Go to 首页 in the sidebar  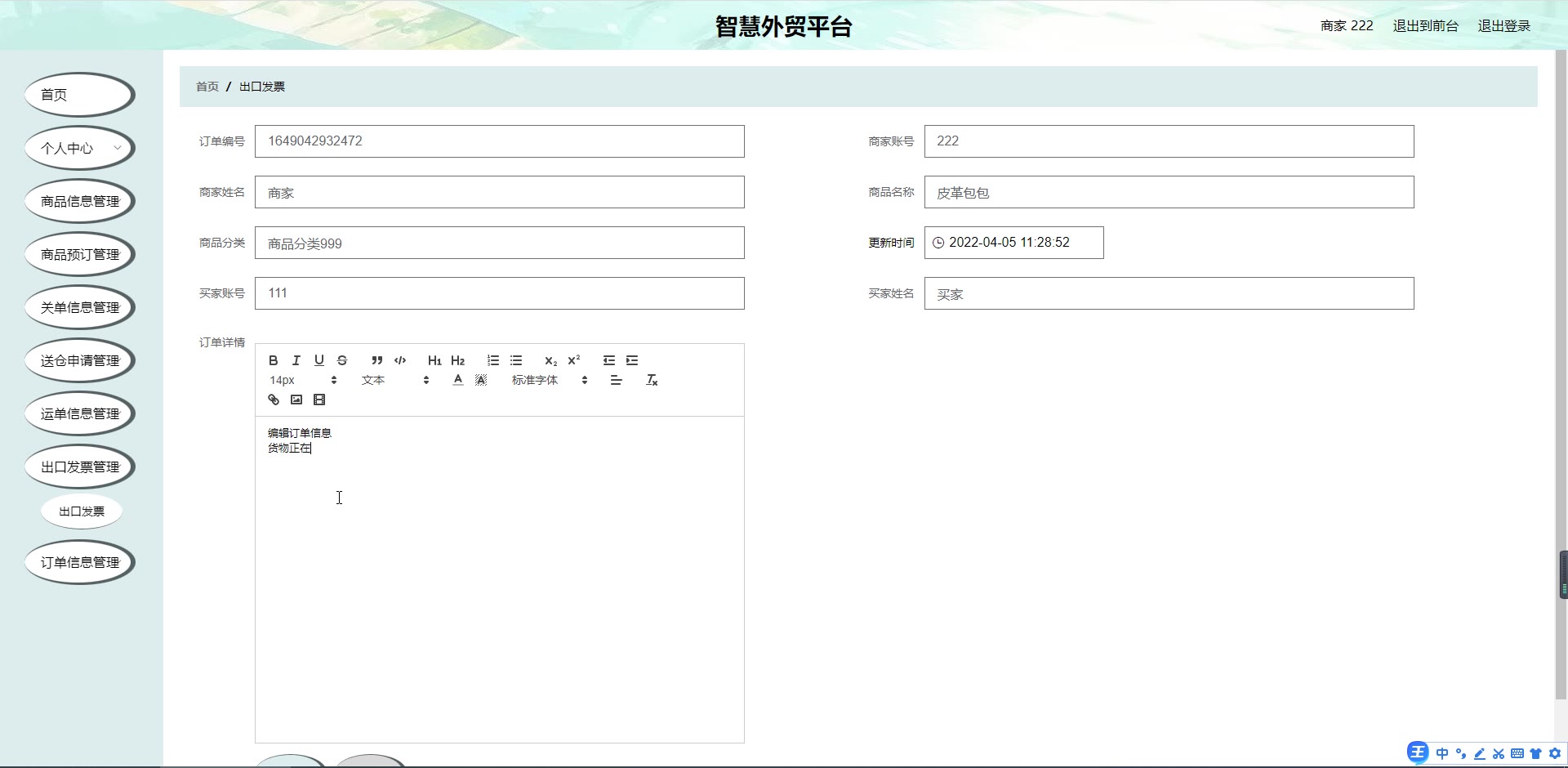(x=79, y=95)
